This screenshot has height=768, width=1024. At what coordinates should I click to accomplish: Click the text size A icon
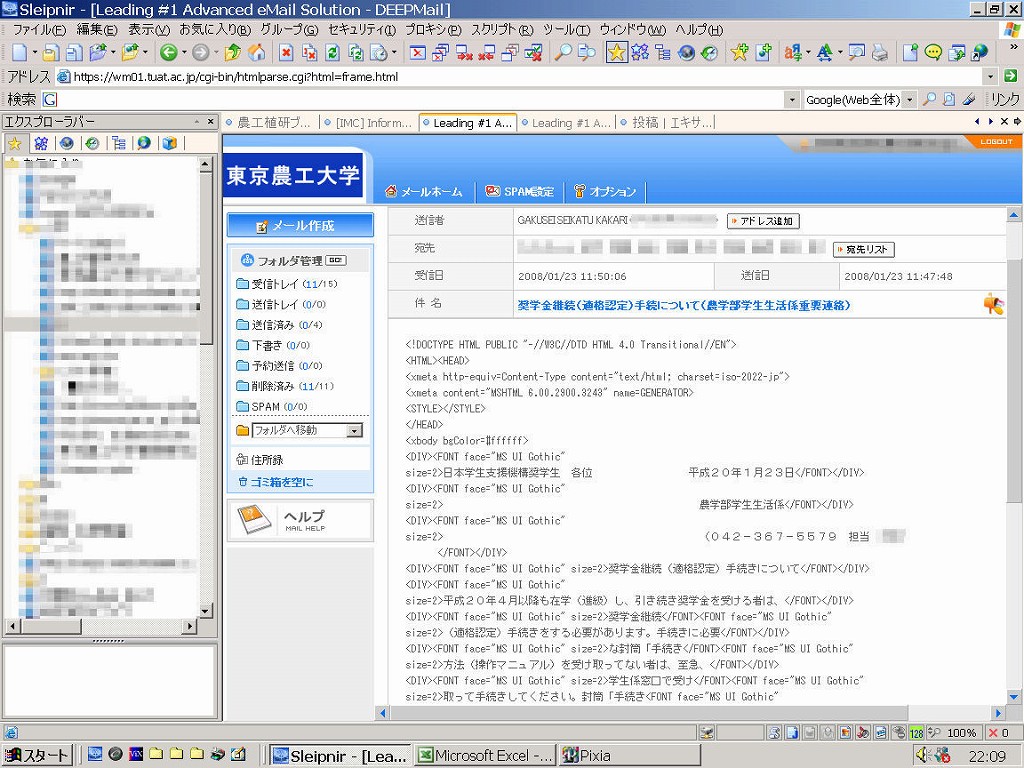click(824, 52)
